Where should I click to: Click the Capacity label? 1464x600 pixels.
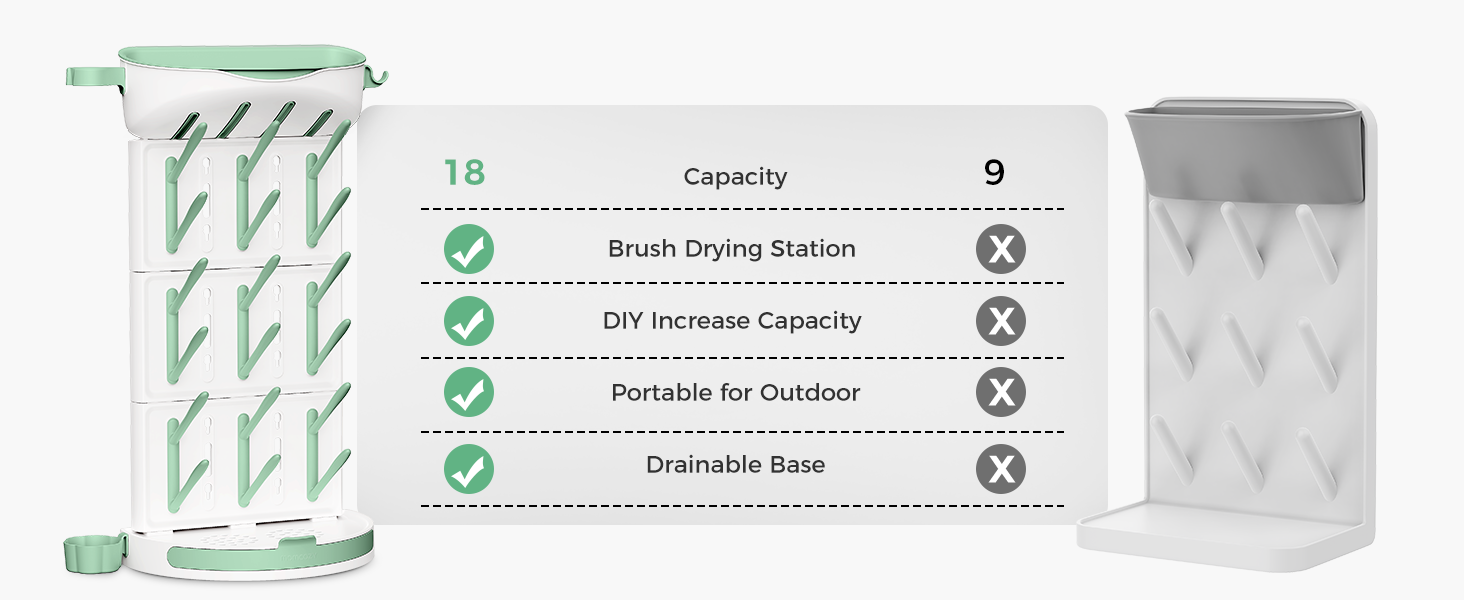[x=735, y=177]
